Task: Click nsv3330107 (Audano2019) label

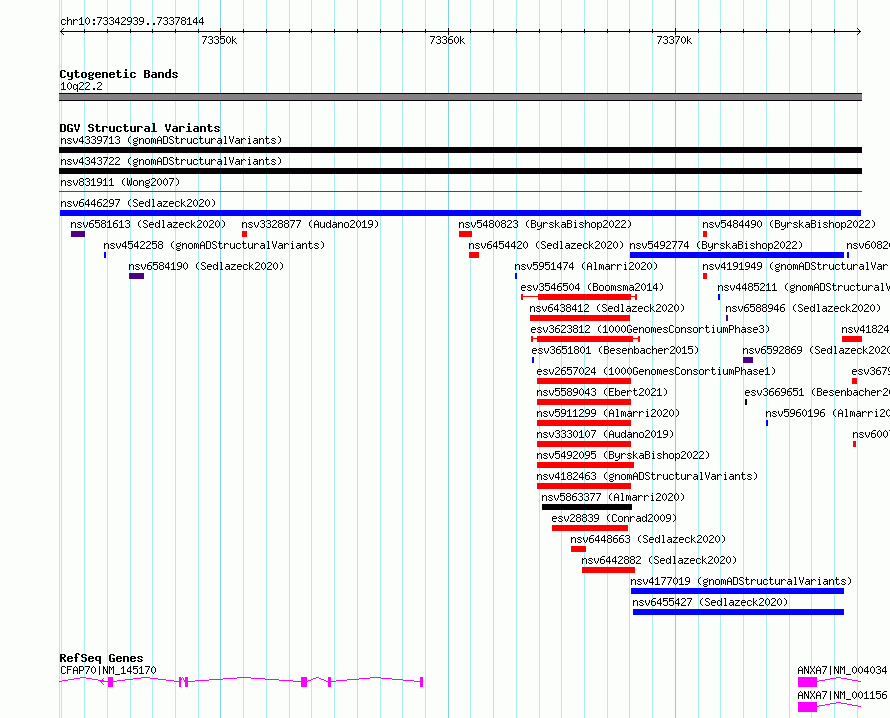Action: coord(605,434)
